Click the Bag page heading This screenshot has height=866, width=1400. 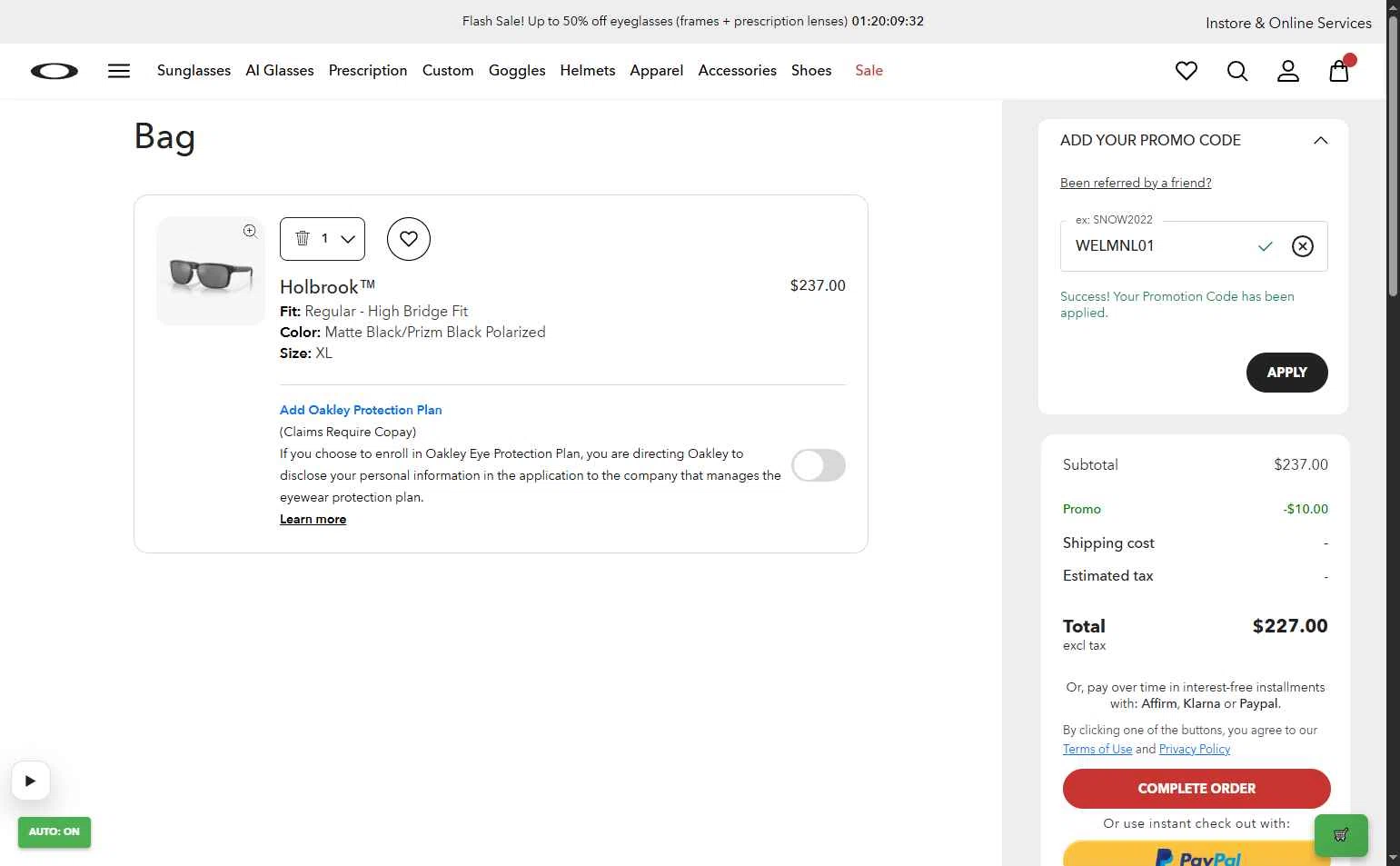point(164,137)
